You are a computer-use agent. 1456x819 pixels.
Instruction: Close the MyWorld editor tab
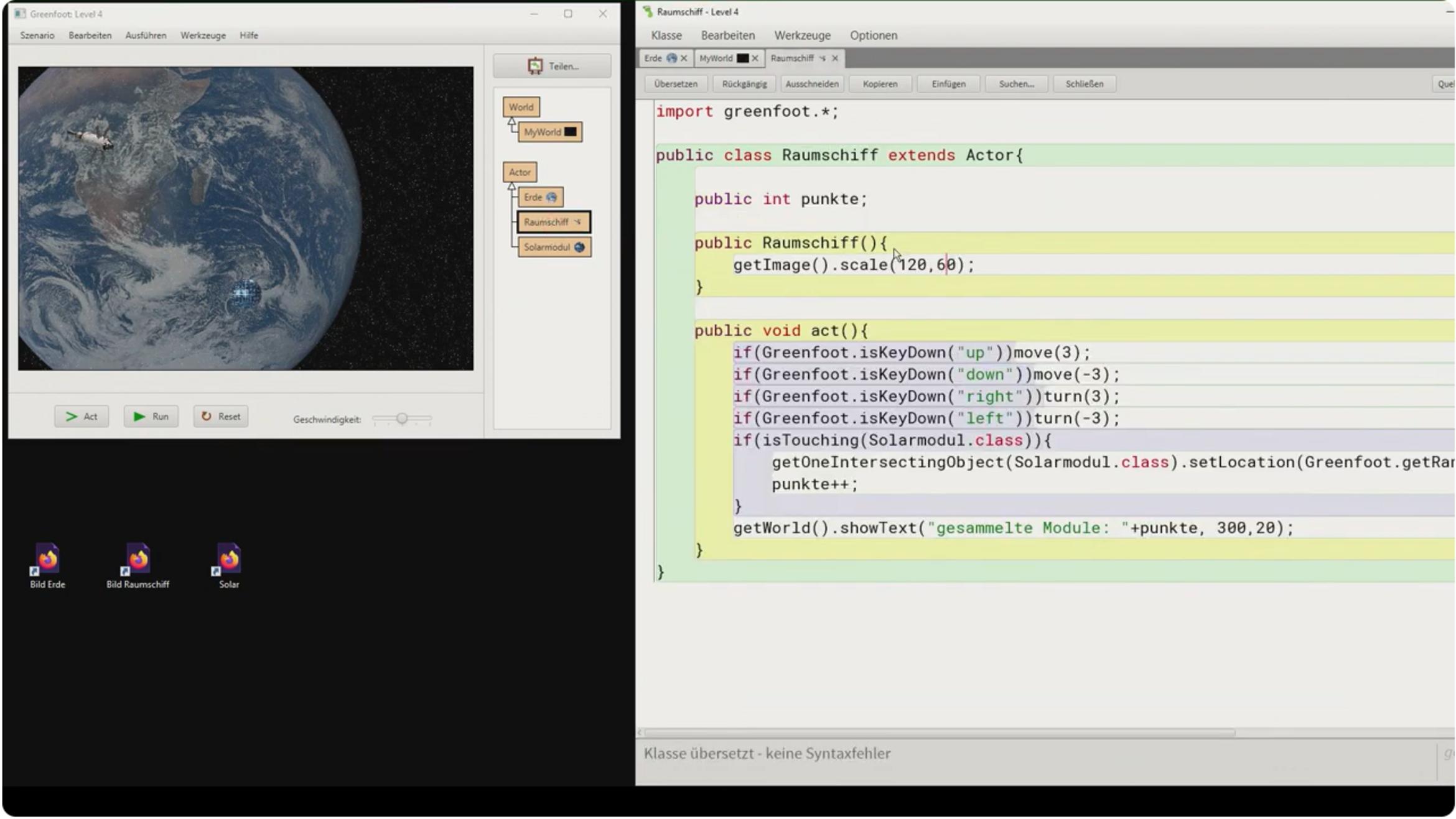[755, 58]
